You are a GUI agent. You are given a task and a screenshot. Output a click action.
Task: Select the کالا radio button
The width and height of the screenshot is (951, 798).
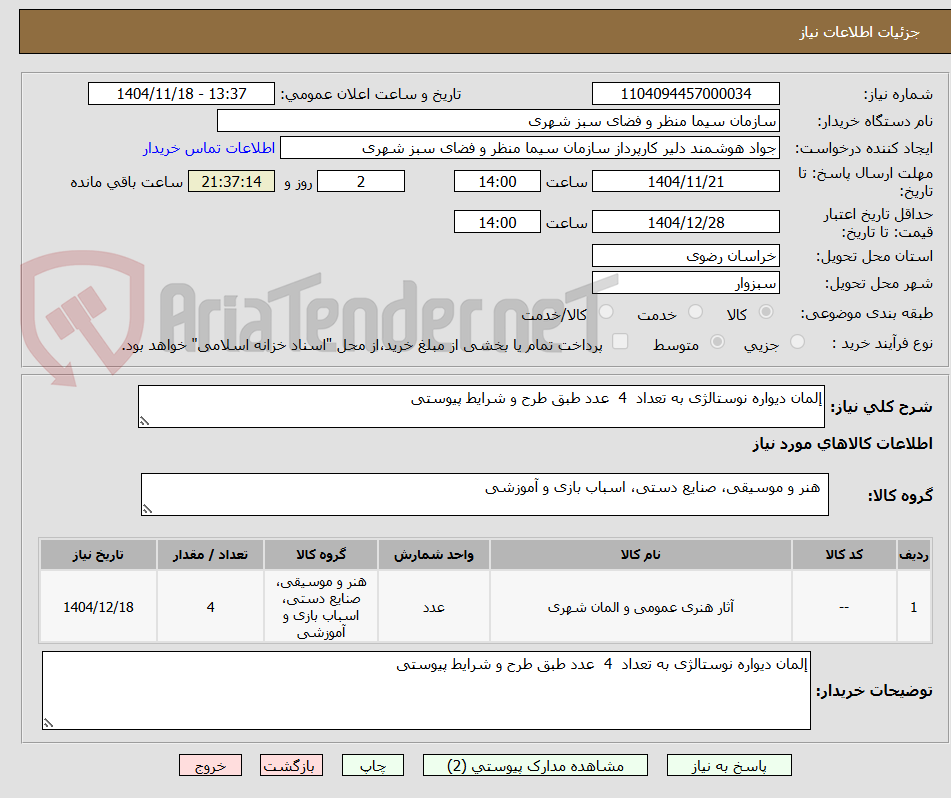point(766,312)
